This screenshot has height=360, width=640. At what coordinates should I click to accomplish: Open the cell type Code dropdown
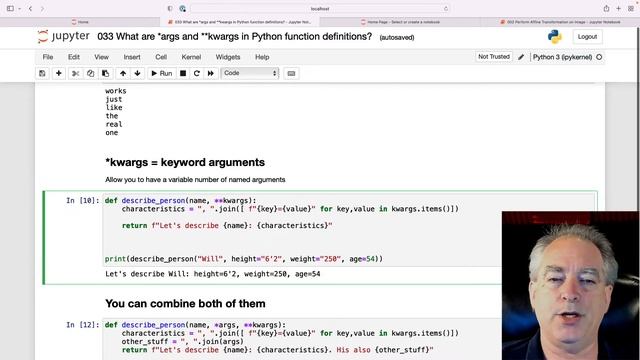250,73
